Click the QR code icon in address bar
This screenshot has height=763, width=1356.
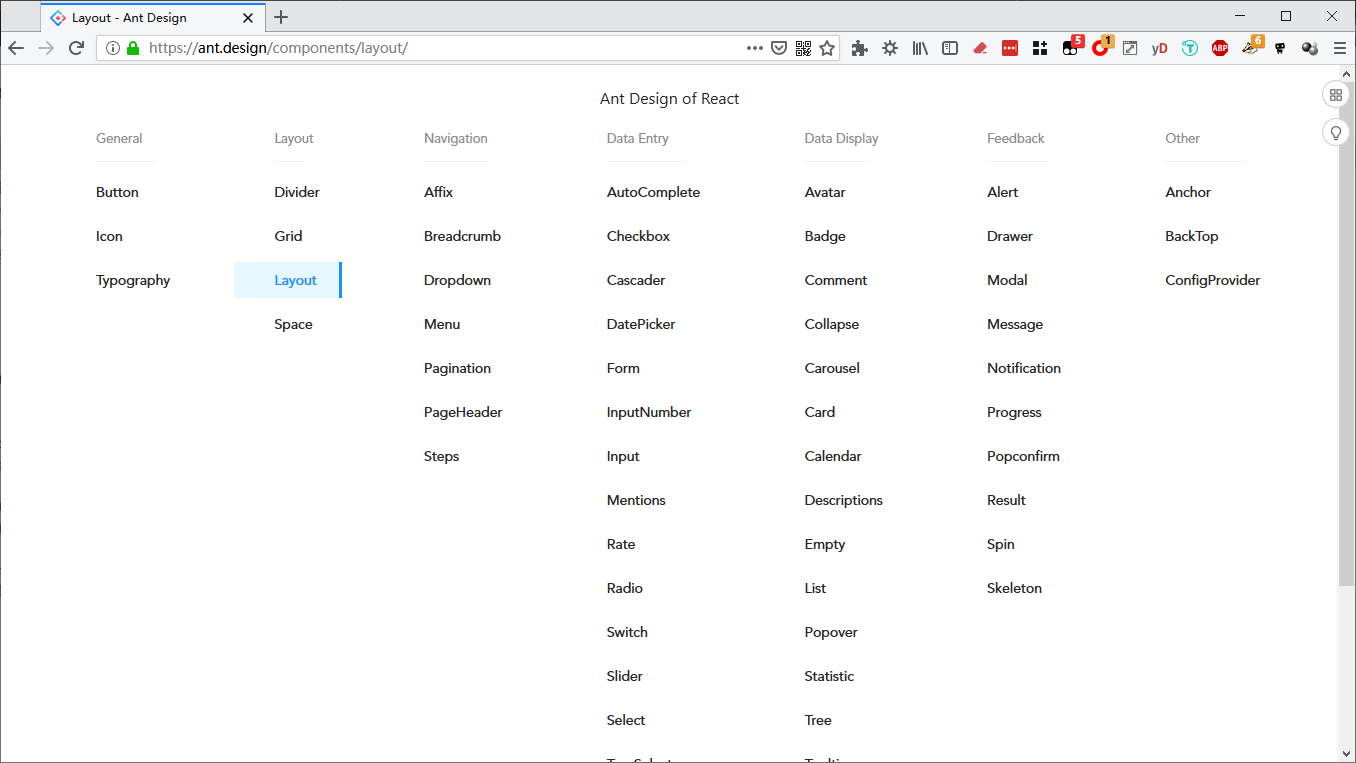(x=803, y=48)
